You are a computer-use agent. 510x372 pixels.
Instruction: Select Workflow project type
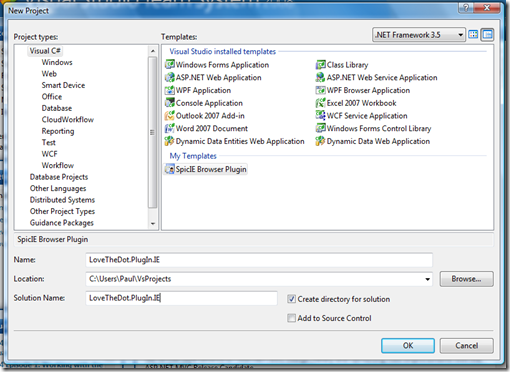click(x=57, y=165)
